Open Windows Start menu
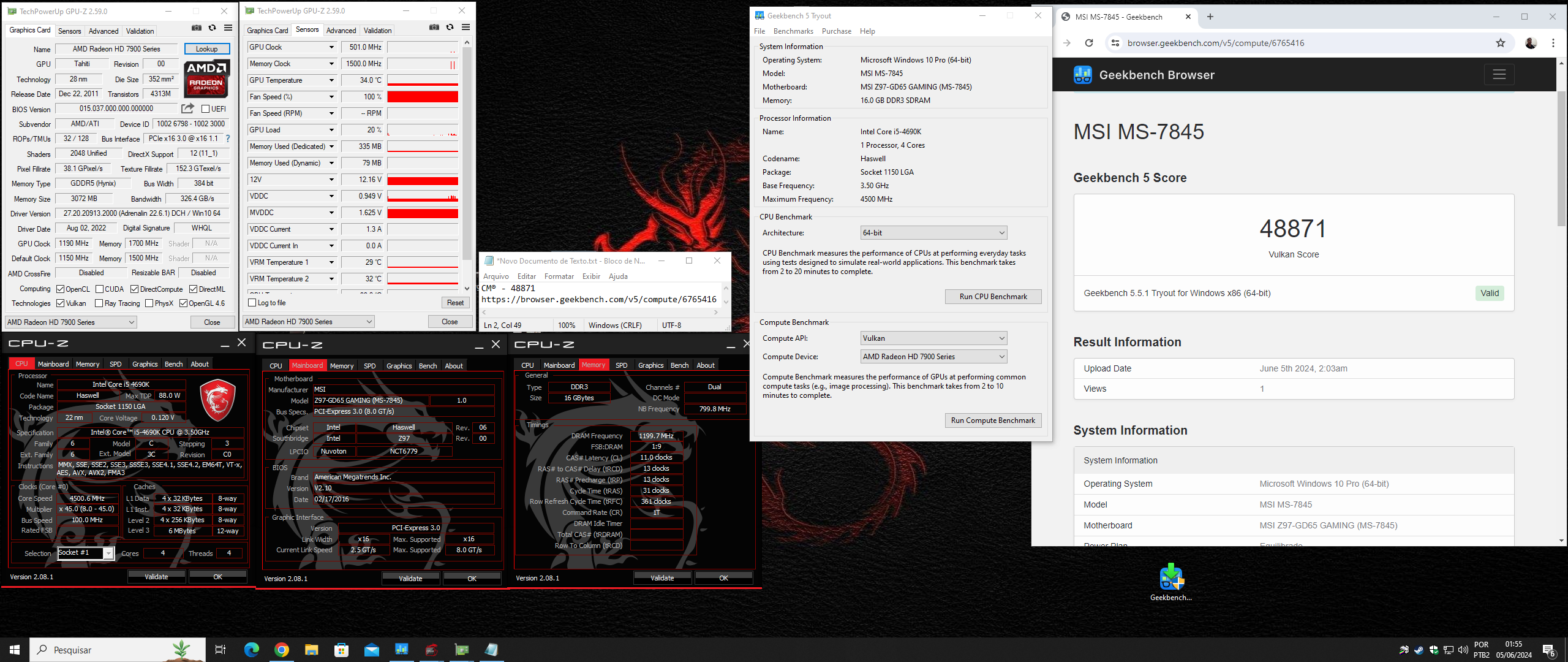 (15, 650)
